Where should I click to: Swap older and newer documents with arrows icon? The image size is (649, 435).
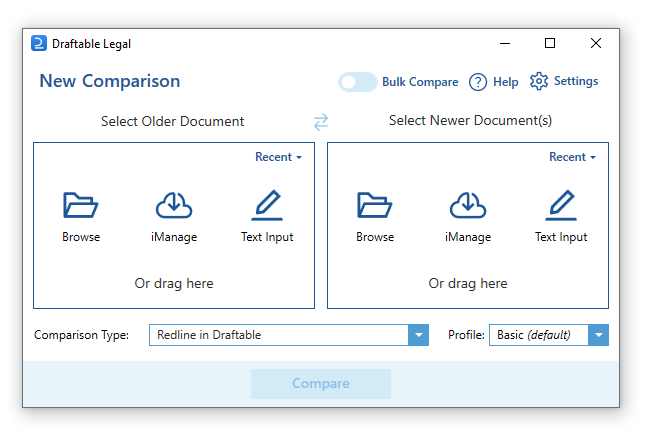pyautogui.click(x=321, y=122)
